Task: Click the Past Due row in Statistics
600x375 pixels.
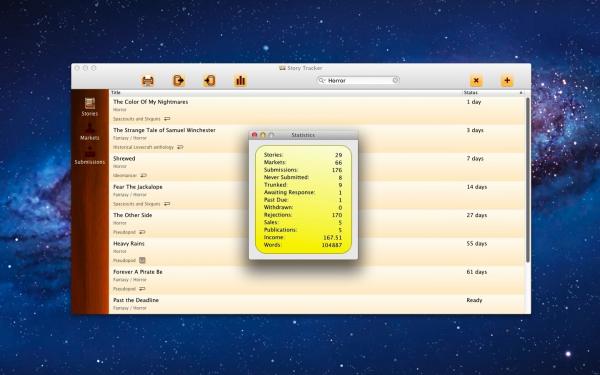Action: [303, 200]
